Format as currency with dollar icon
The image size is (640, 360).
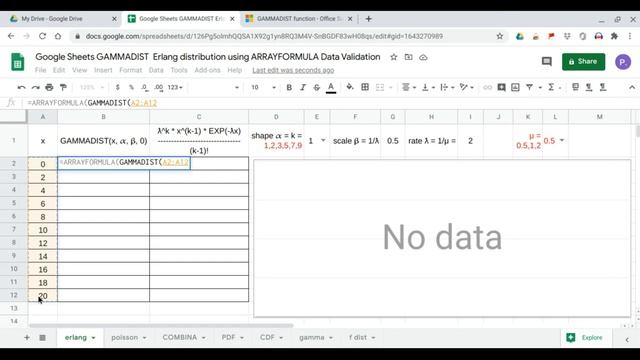[x=118, y=87]
